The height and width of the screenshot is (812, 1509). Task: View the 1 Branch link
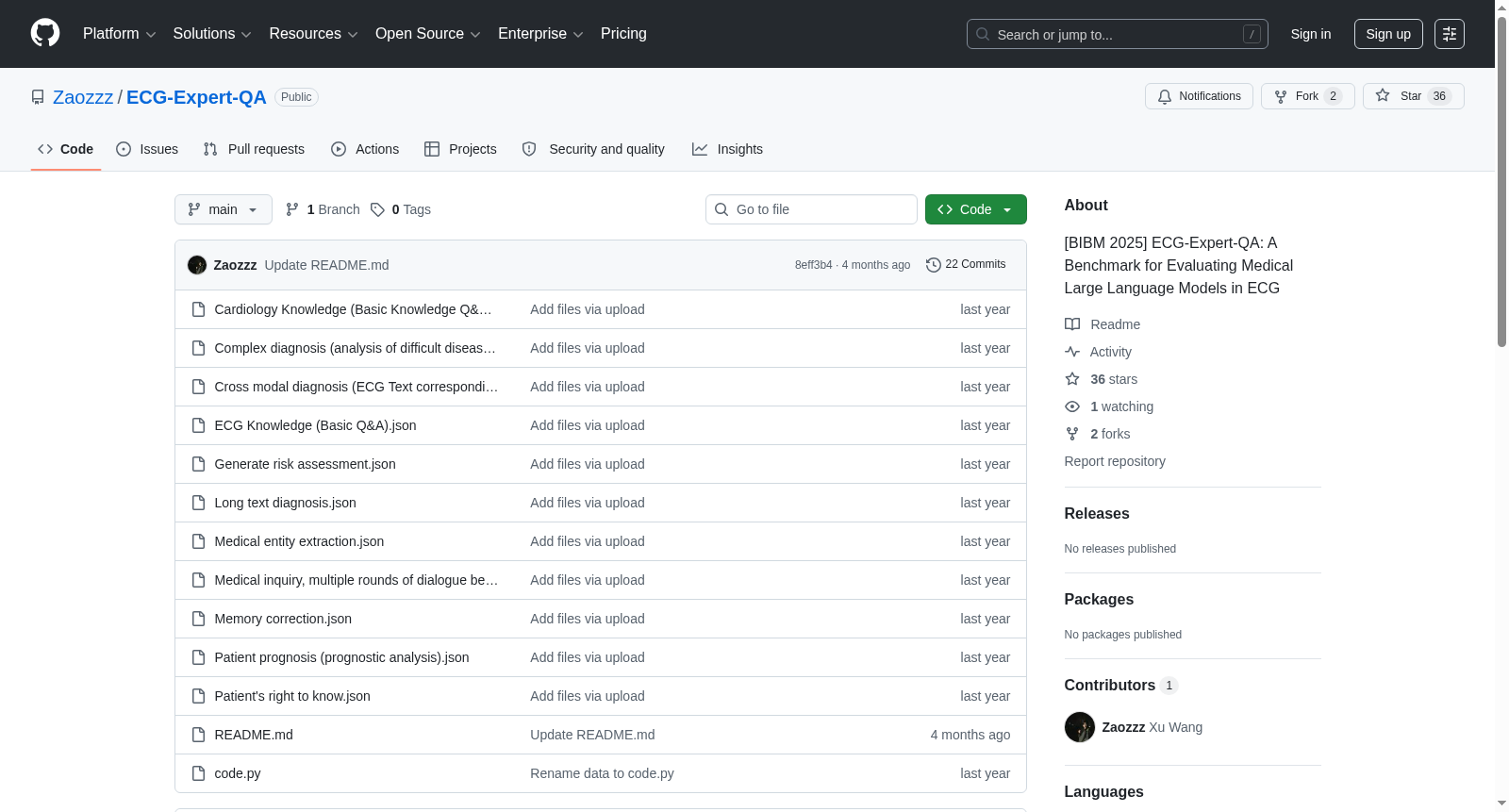[x=323, y=209]
